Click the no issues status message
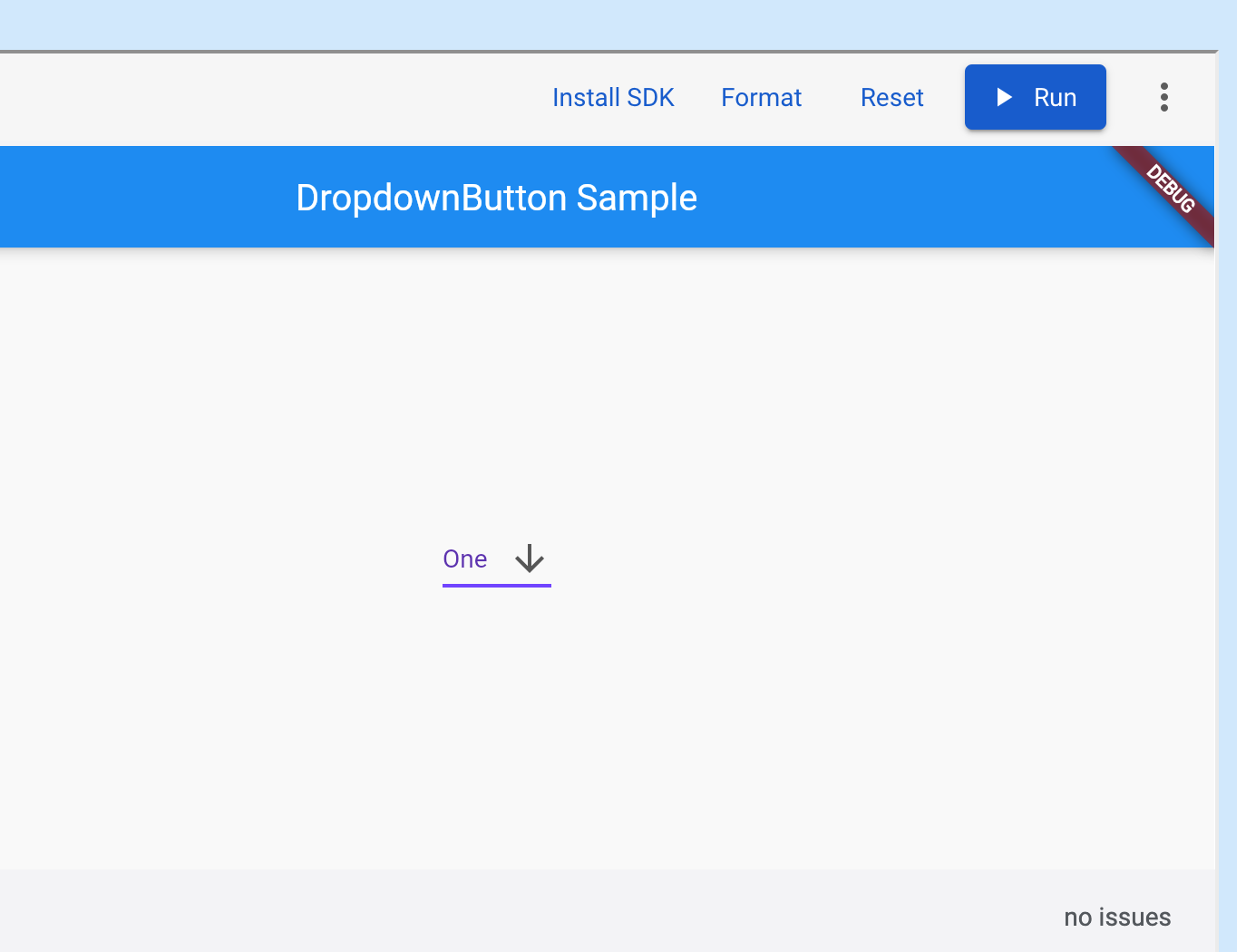The image size is (1246, 952). (1117, 917)
